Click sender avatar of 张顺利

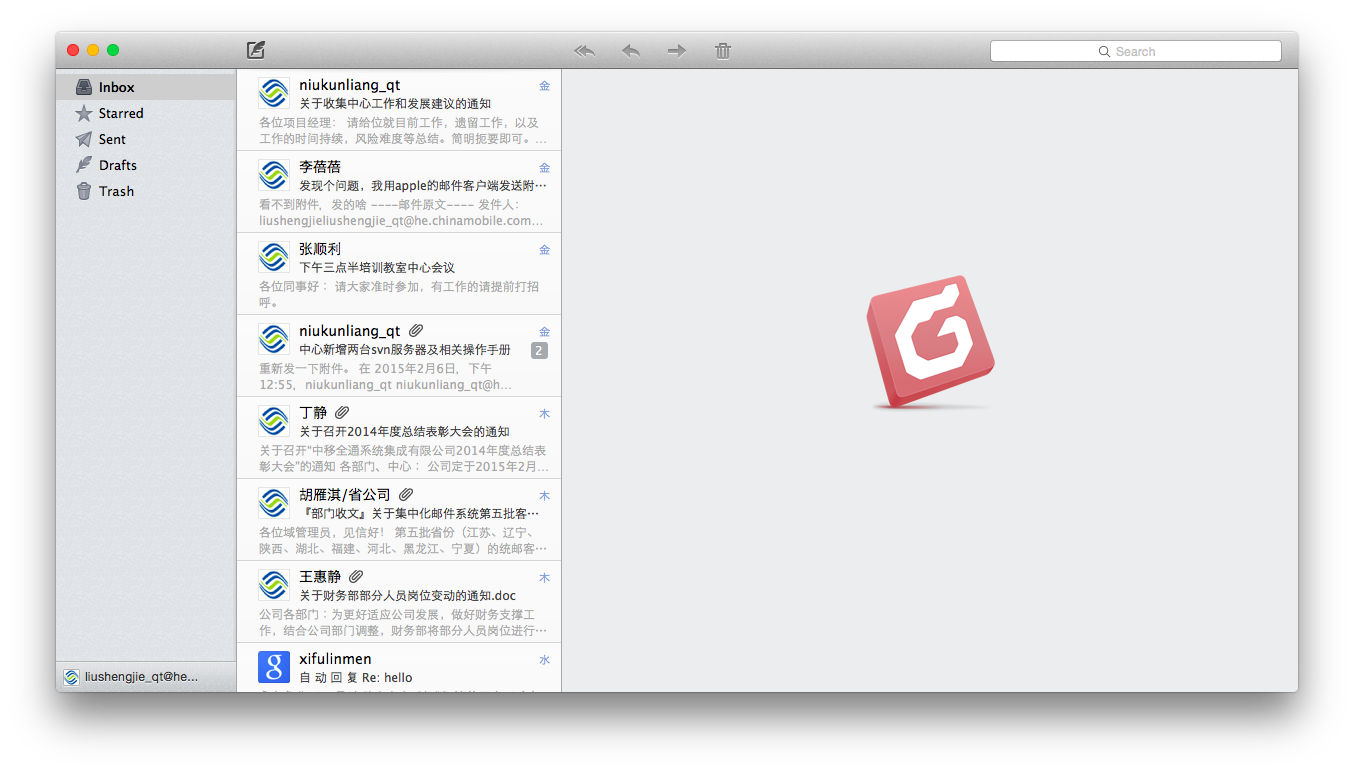click(x=274, y=257)
